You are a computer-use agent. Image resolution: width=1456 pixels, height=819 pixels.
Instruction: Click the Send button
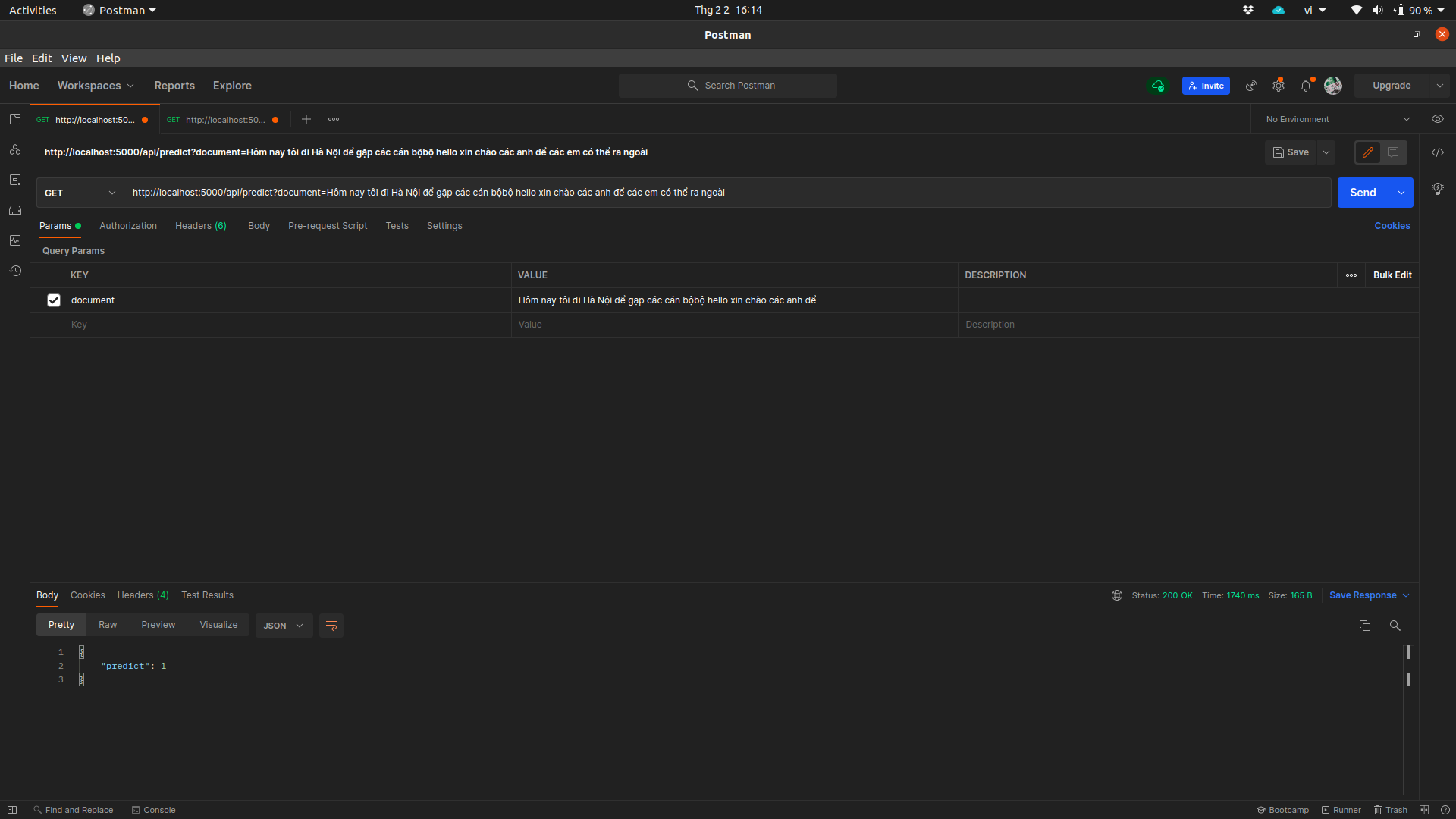point(1362,193)
